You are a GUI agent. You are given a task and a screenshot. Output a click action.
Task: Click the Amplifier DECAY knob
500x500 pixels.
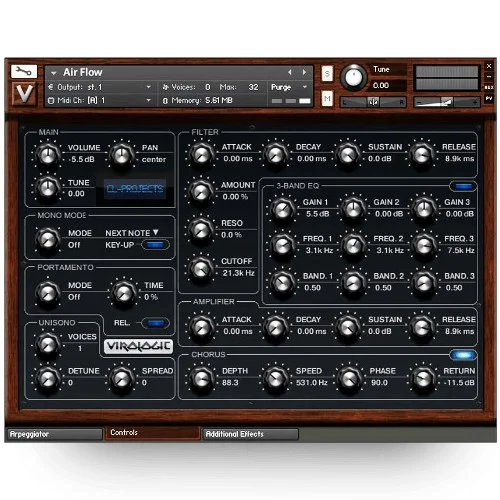[x=275, y=327]
